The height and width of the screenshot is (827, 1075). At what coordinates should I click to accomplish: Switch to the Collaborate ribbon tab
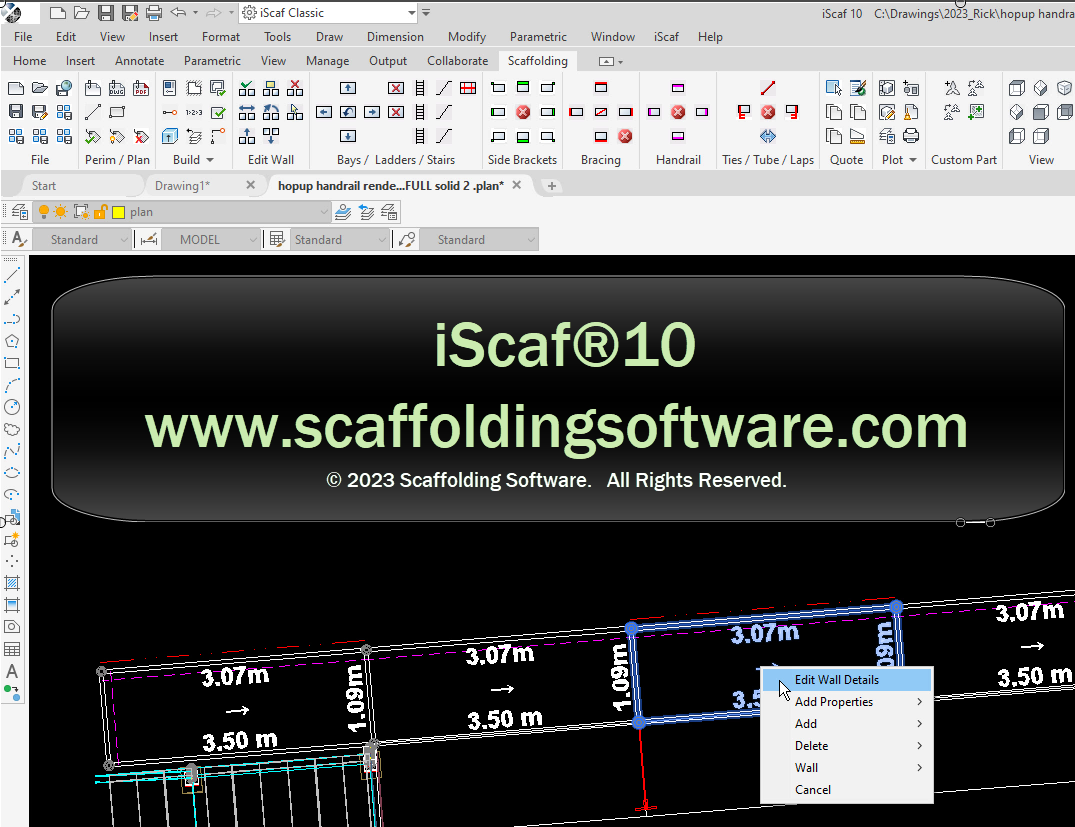tap(457, 61)
